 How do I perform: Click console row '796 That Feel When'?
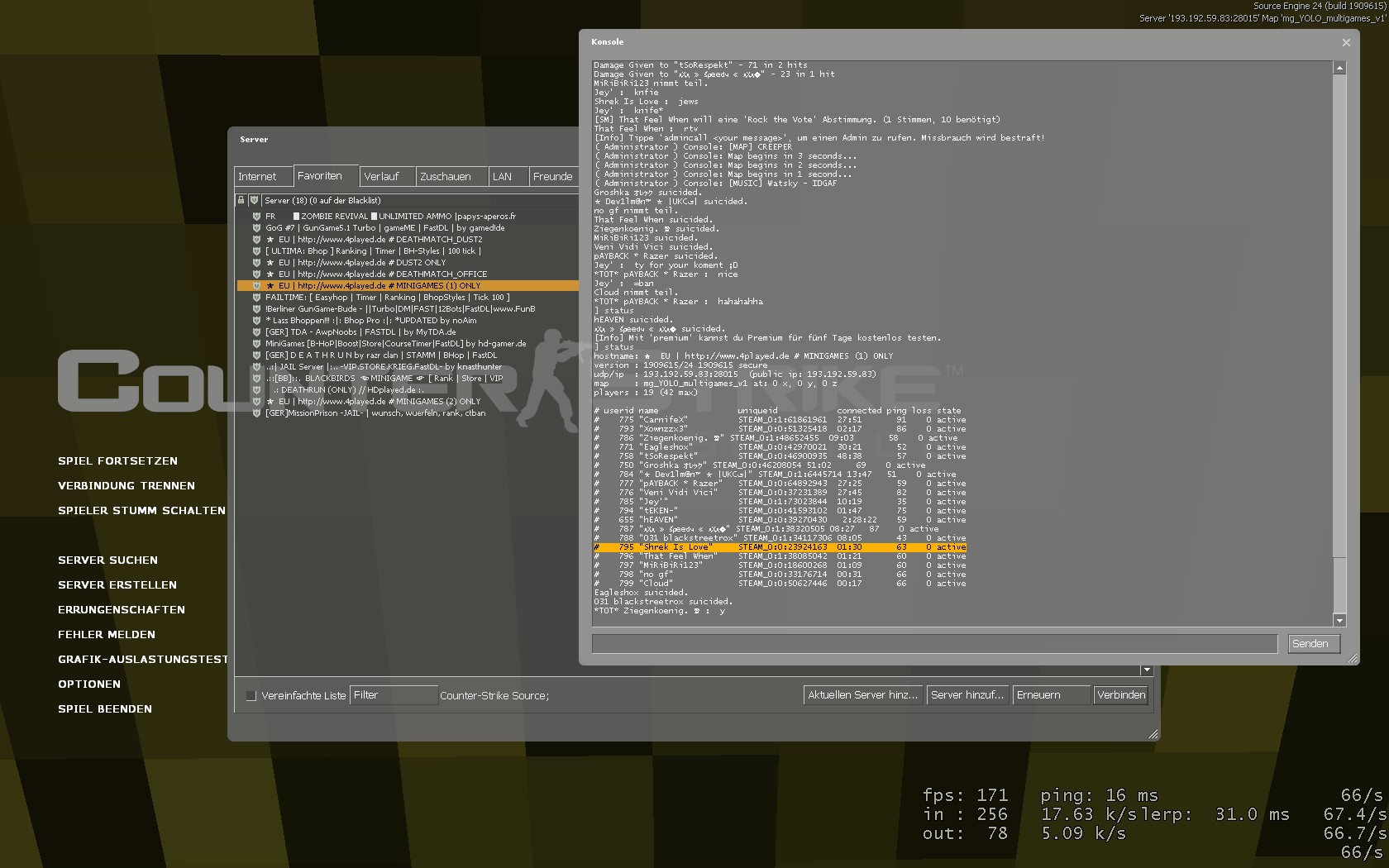780,556
